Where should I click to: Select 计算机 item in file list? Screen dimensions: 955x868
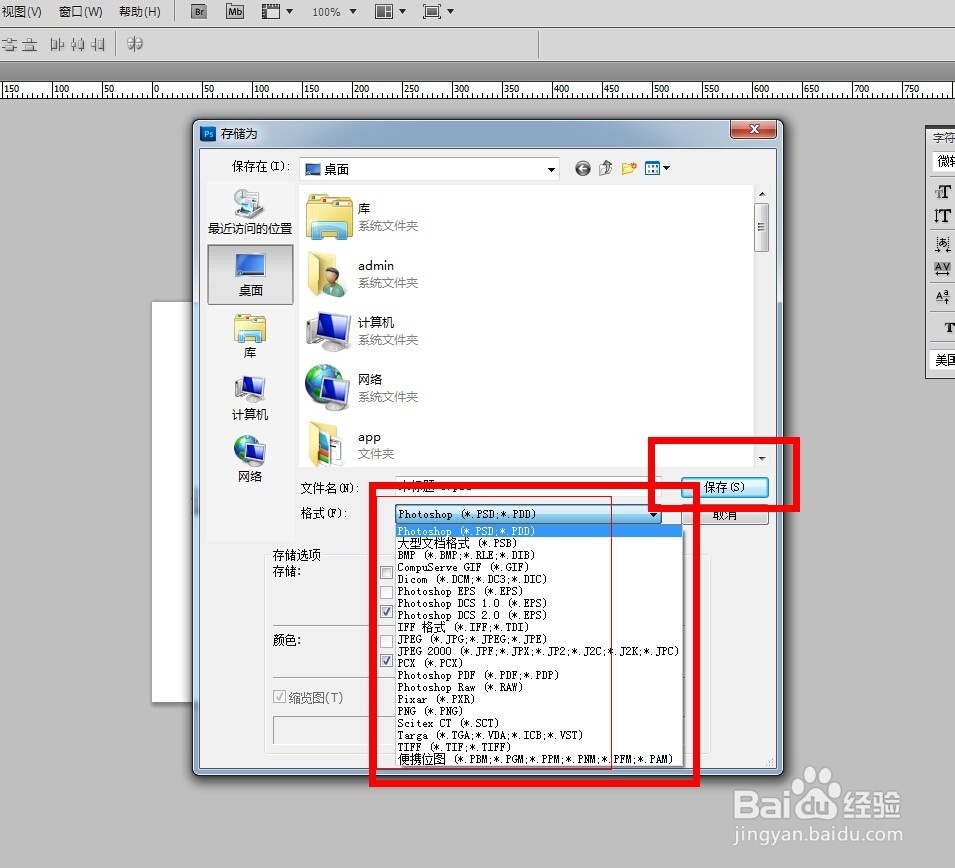point(362,331)
